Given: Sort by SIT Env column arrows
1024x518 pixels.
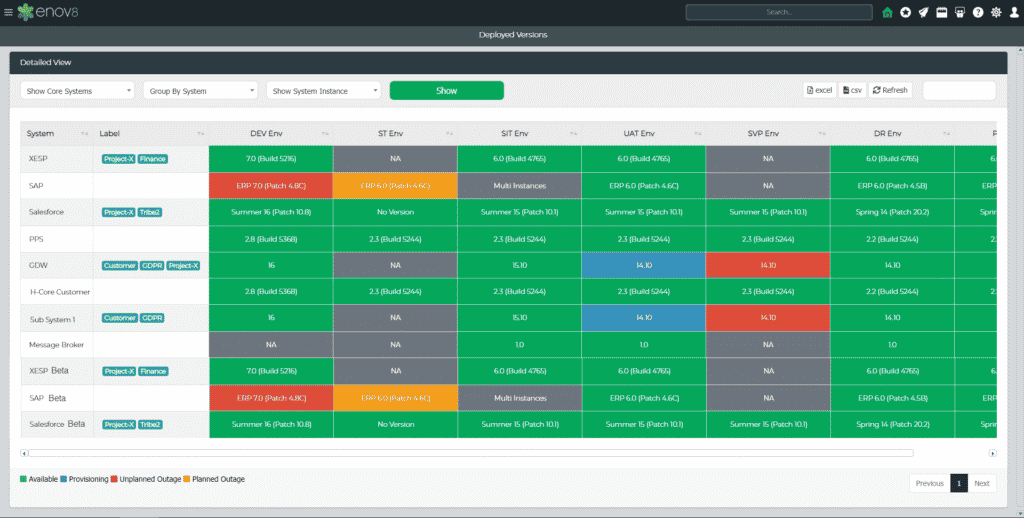Looking at the screenshot, I should 573,134.
